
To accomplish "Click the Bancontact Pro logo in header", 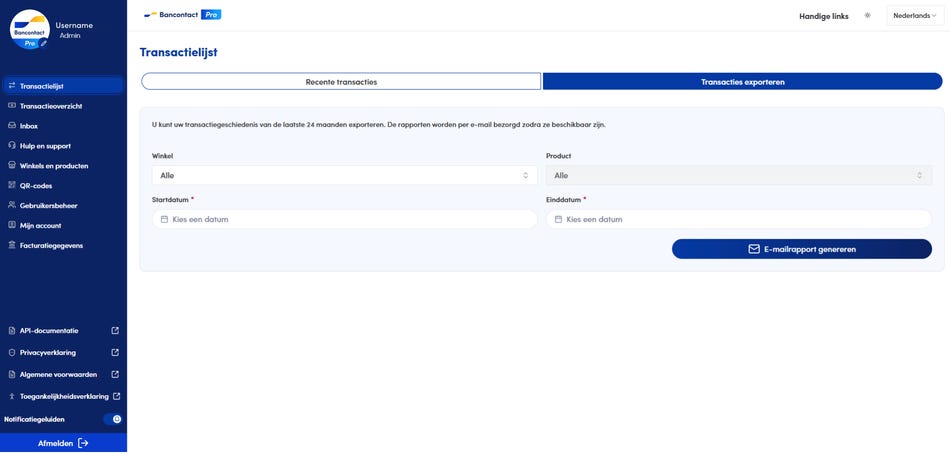I will (x=182, y=15).
